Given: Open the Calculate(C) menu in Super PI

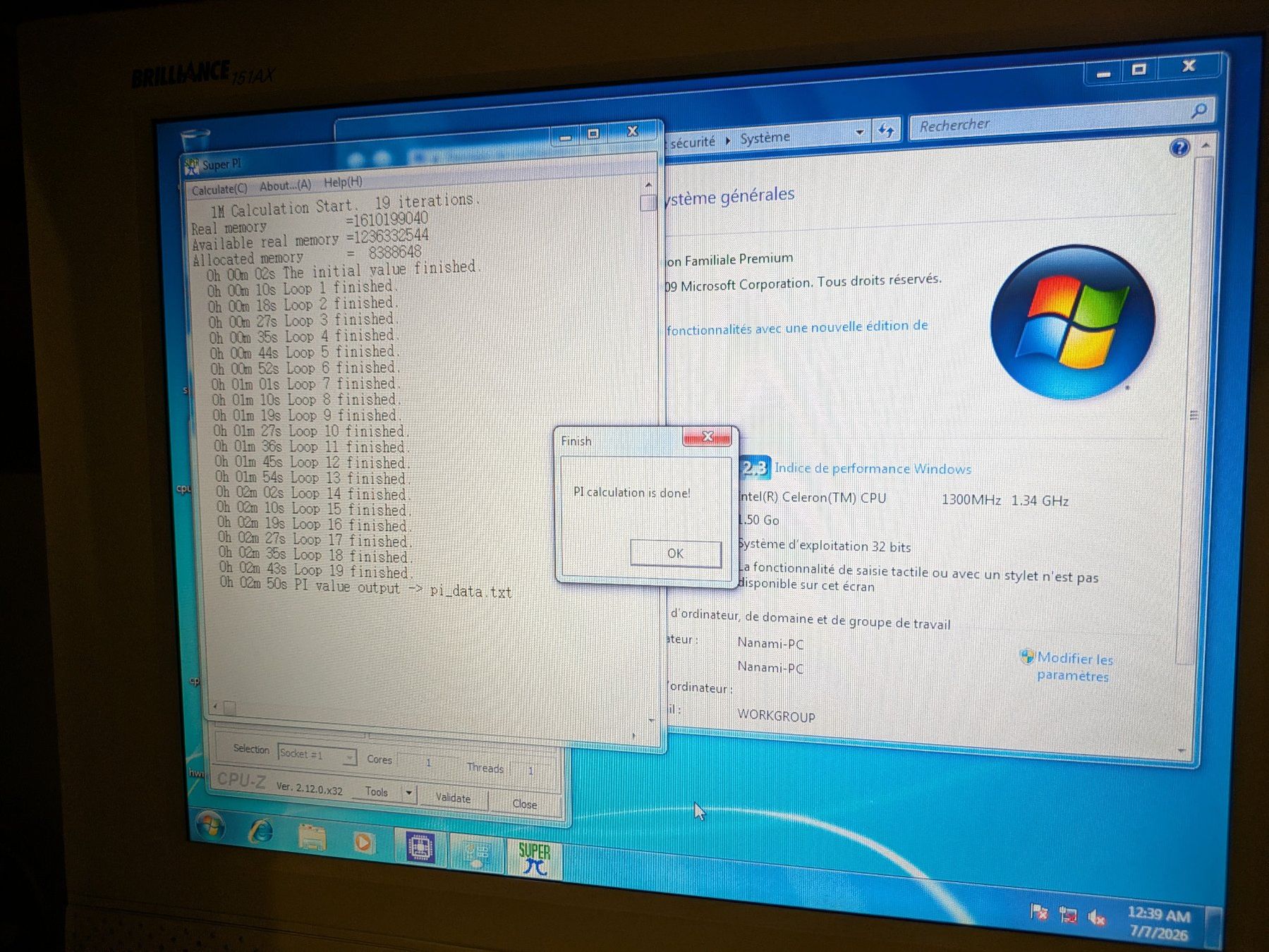Looking at the screenshot, I should click(x=219, y=189).
